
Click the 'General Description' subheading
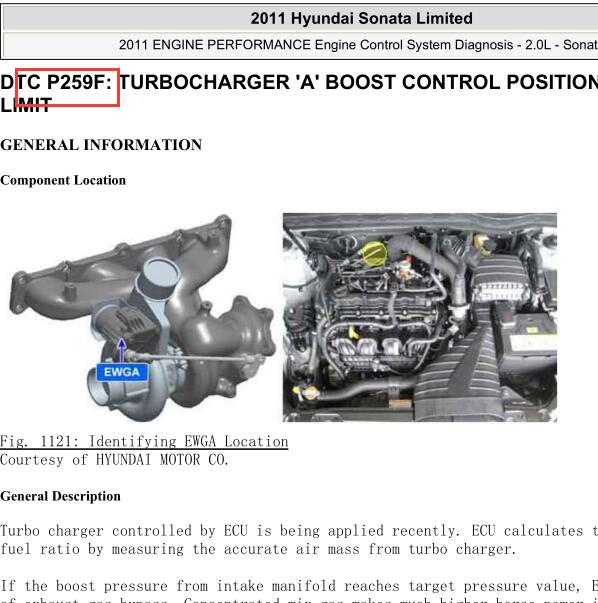60,496
